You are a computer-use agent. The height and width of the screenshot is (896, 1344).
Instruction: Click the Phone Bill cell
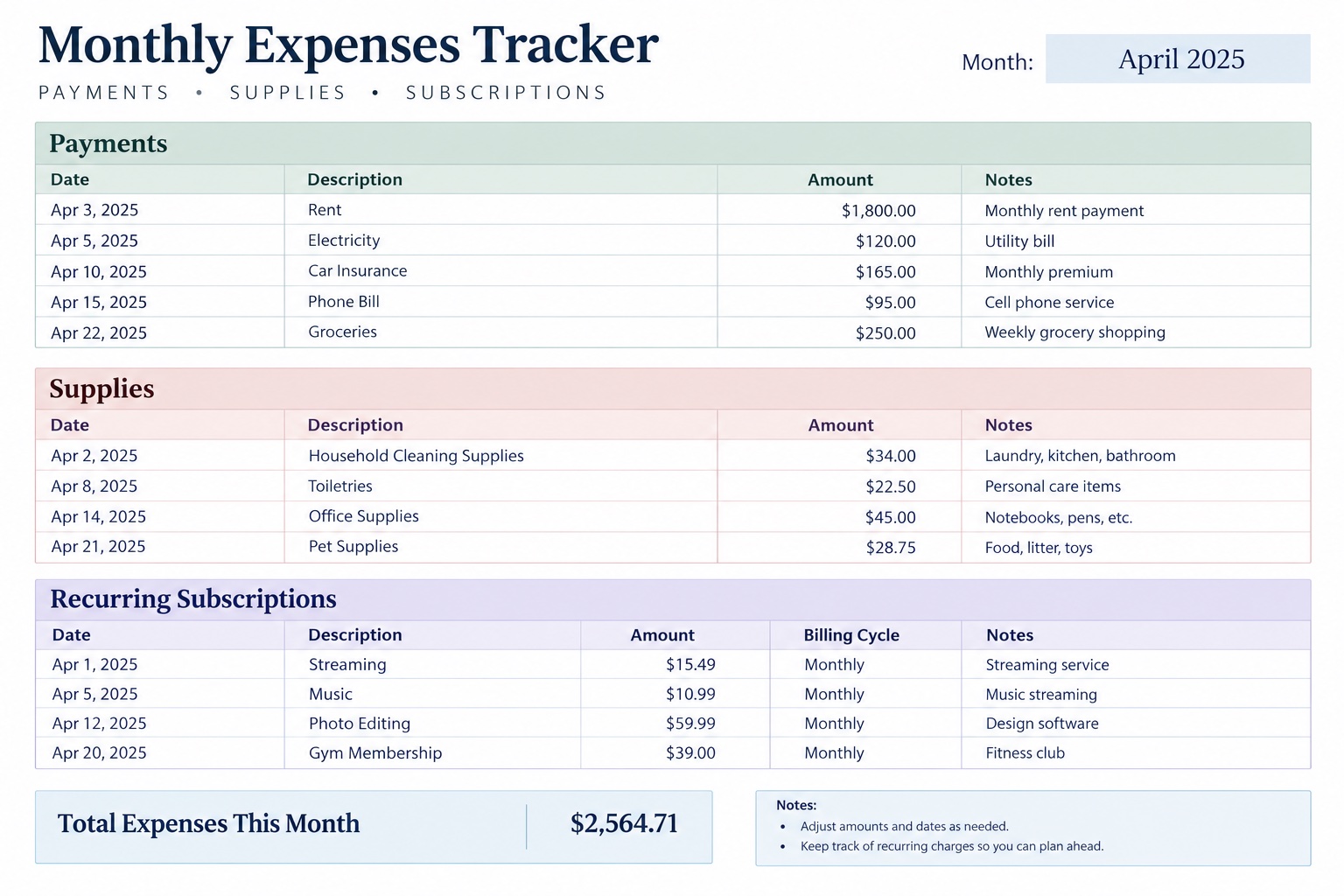500,302
